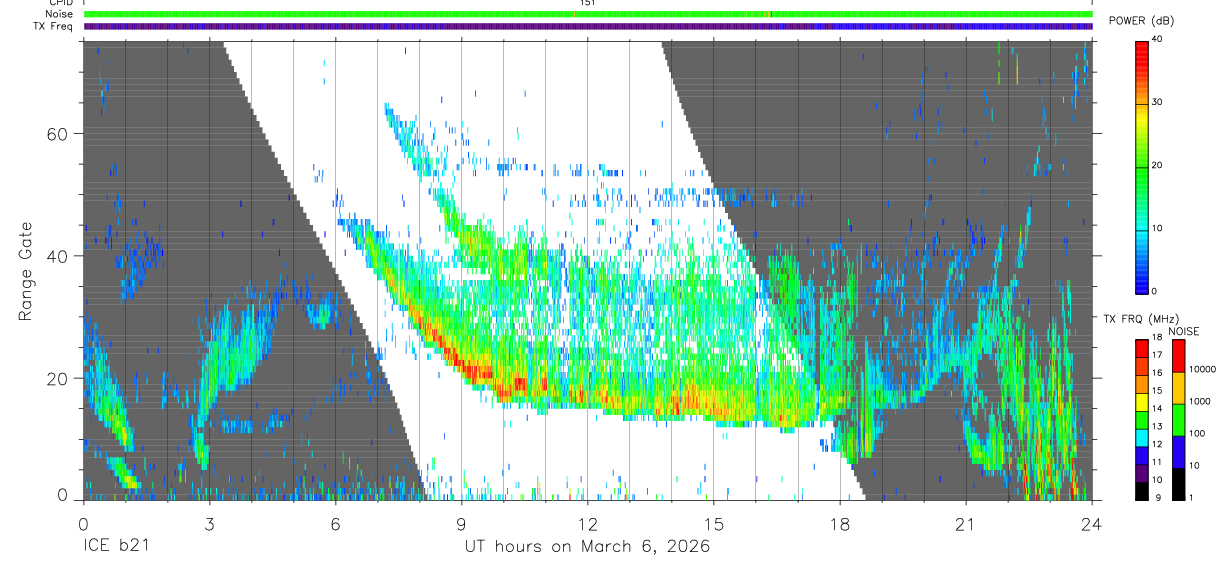Select the 'Range Gate' y-axis label
Image resolution: width=1228 pixels, height=567 pixels.
pyautogui.click(x=26, y=271)
